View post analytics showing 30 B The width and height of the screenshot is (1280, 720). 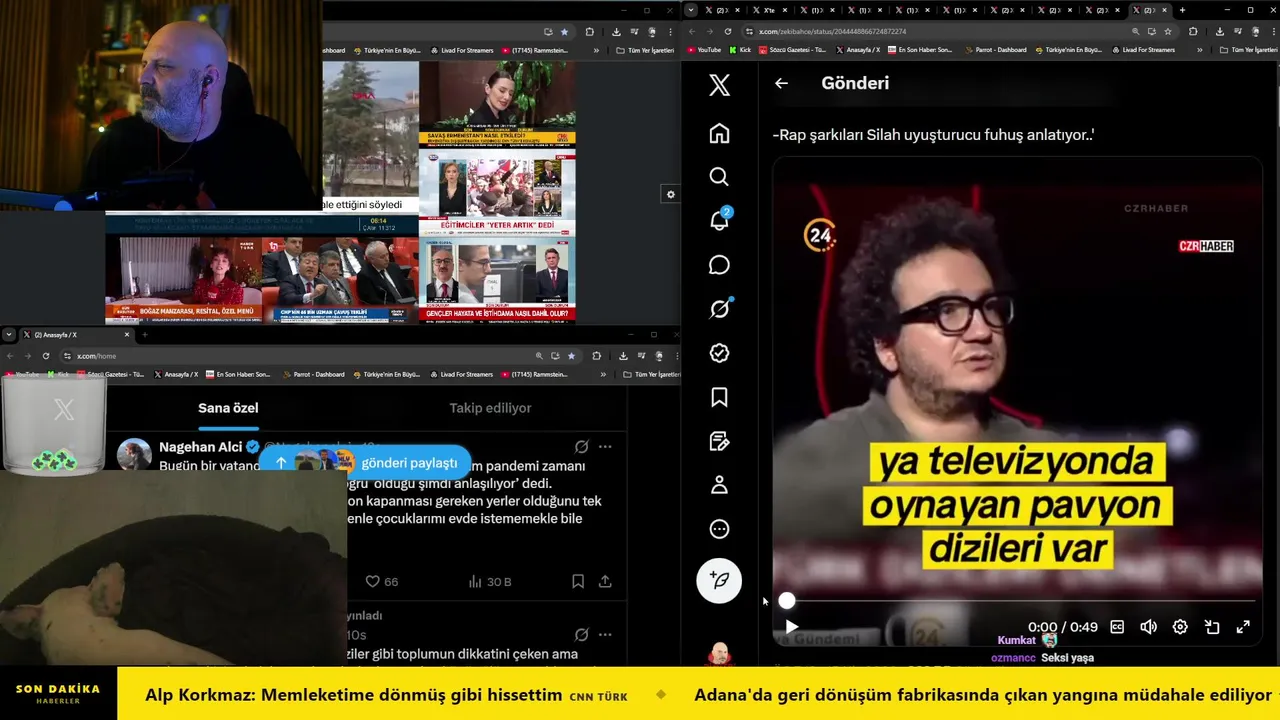[x=490, y=581]
